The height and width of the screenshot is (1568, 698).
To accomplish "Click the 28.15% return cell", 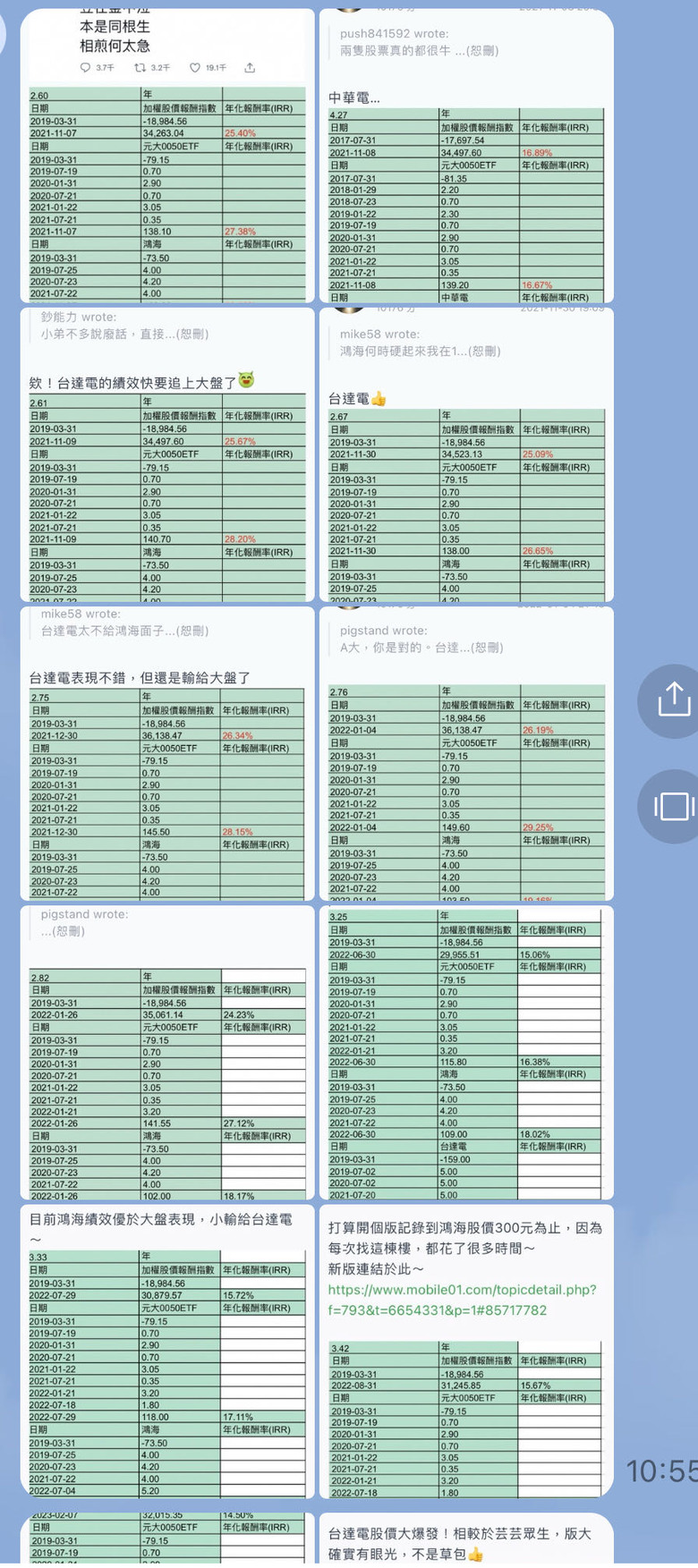I will coord(263,831).
